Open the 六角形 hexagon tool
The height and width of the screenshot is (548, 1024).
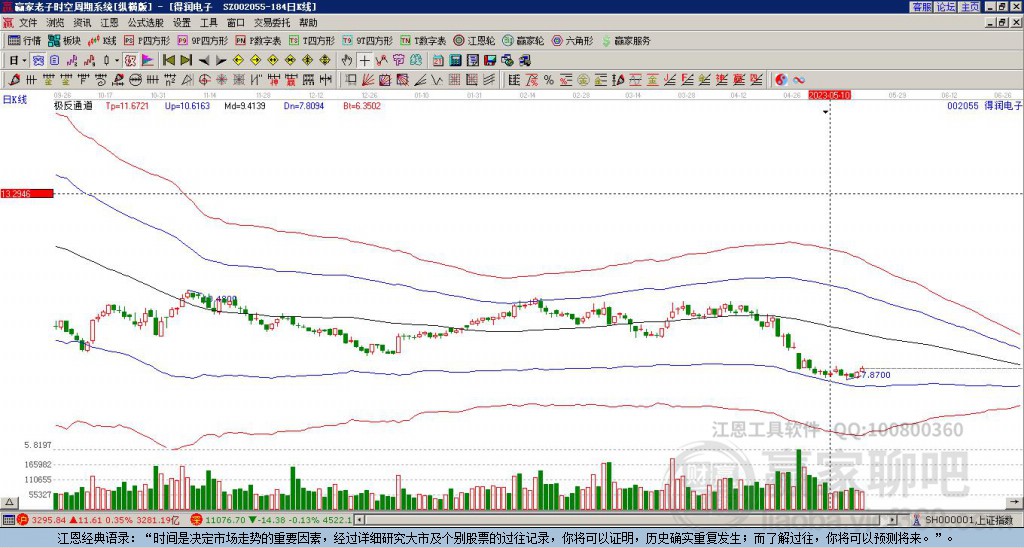coord(573,40)
